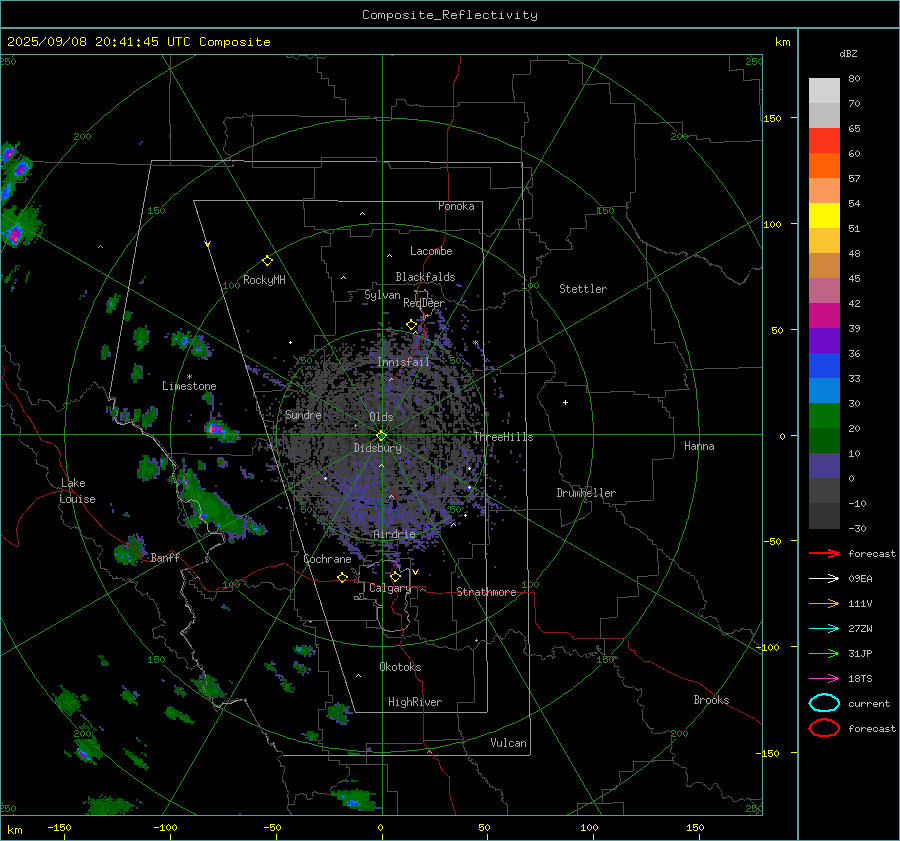Pick the bright red swatch in the dBZ scale
The height and width of the screenshot is (841, 900).
[x=824, y=140]
